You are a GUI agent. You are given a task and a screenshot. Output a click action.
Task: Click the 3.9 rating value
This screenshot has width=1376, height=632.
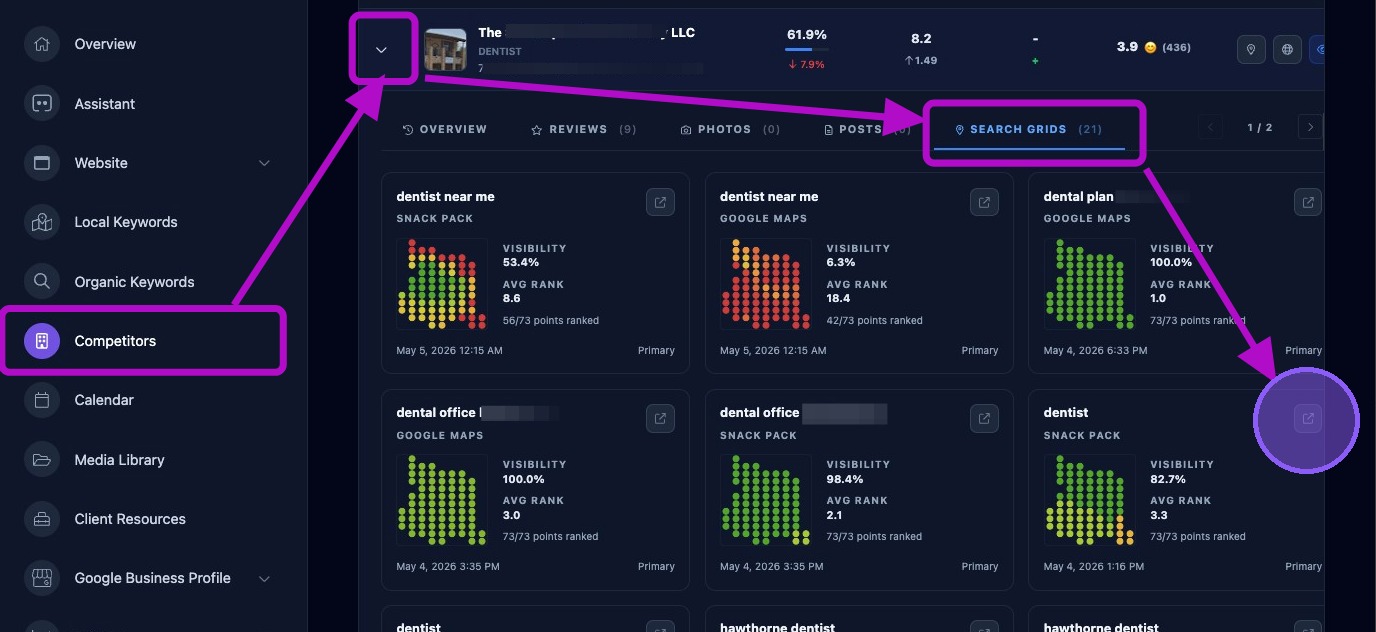point(1127,47)
